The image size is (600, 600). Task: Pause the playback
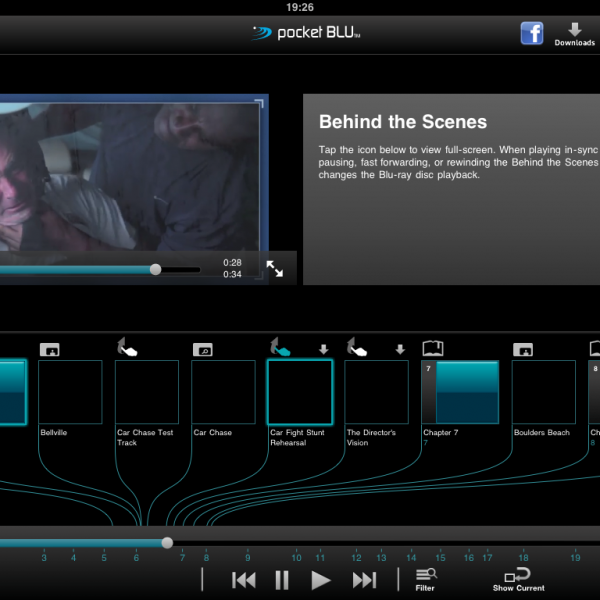click(282, 580)
